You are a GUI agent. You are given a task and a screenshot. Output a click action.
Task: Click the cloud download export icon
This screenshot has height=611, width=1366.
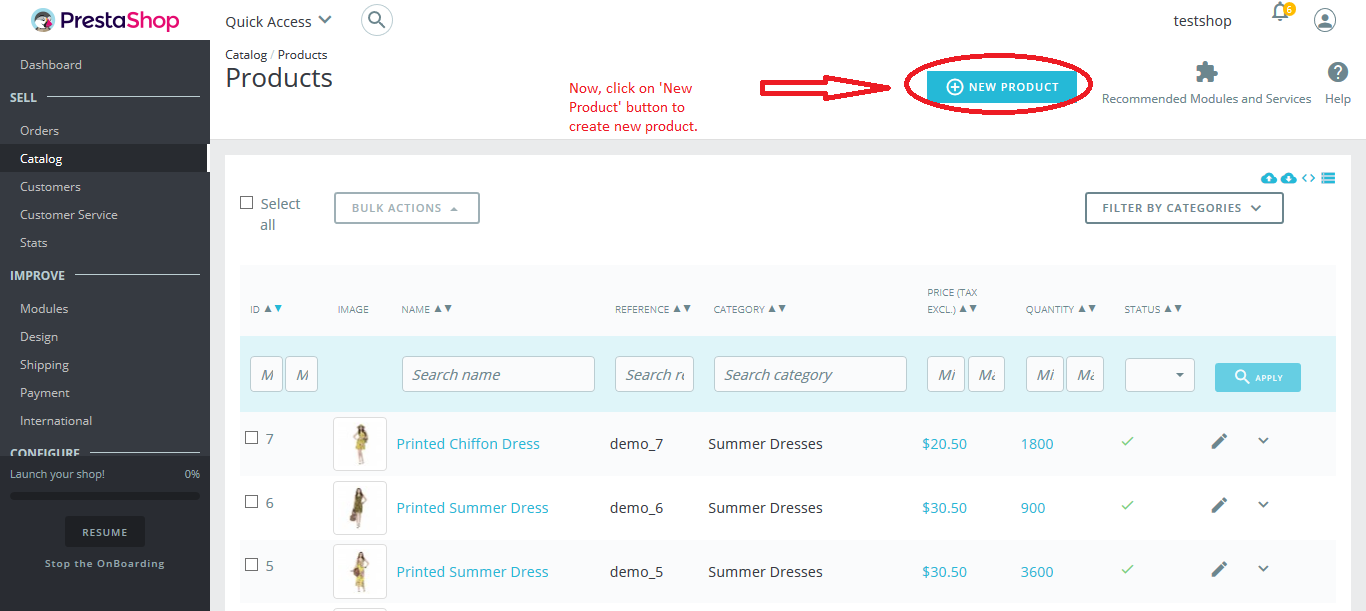click(1289, 178)
